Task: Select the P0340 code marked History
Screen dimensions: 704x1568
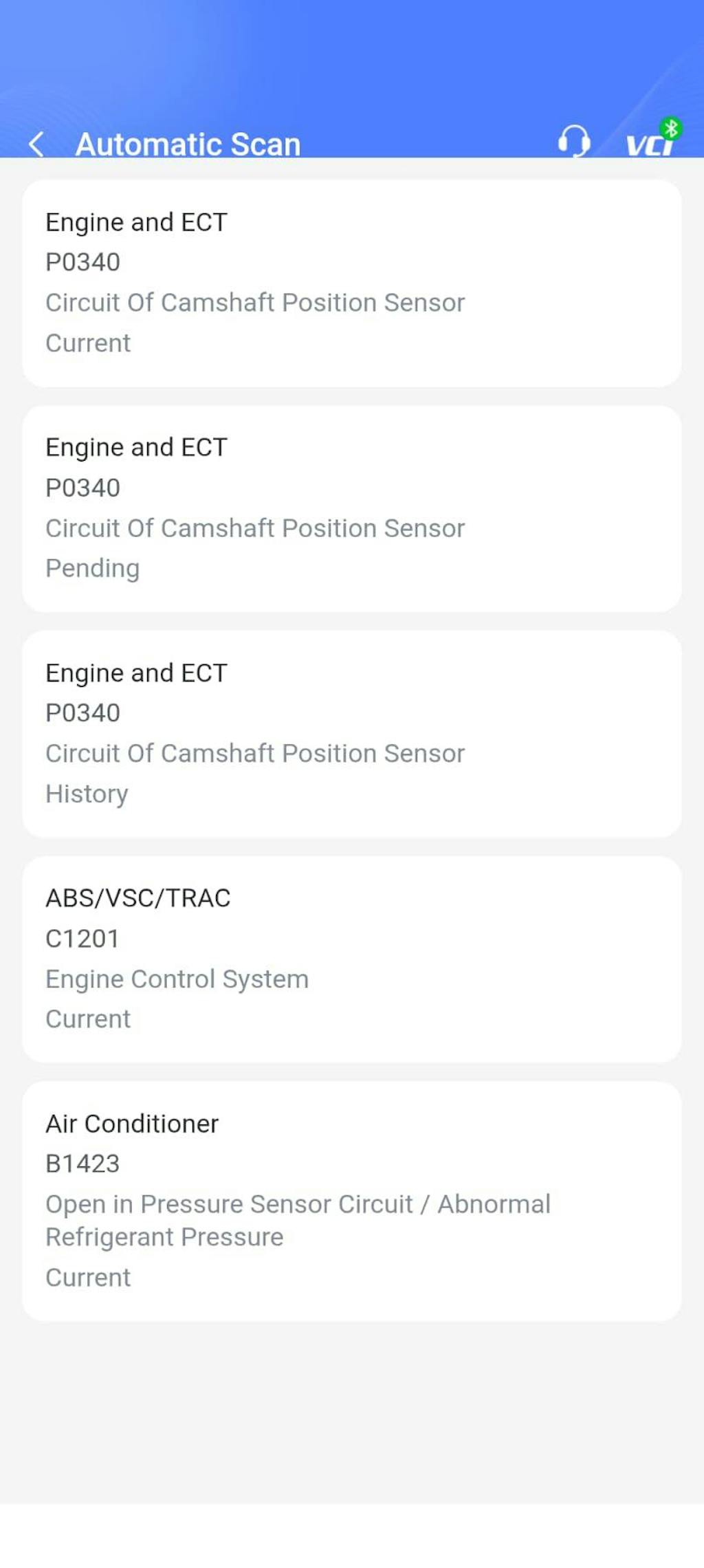Action: (82, 712)
